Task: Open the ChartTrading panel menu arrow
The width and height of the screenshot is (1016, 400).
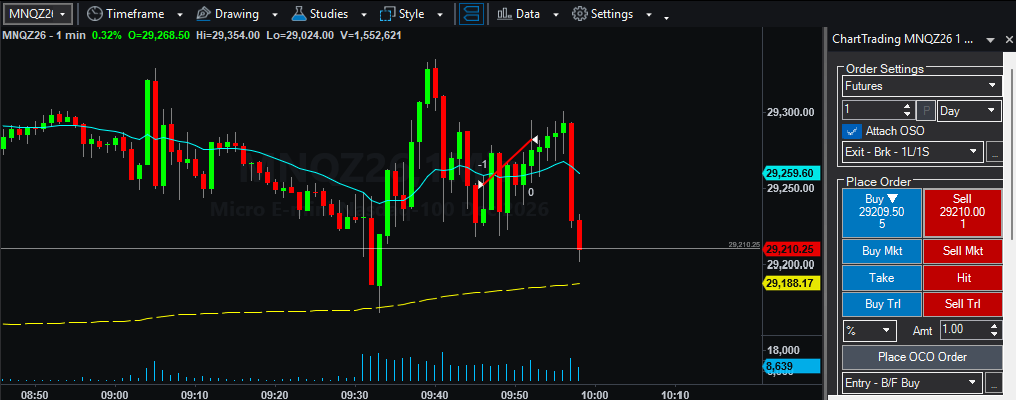Action: (x=990, y=40)
